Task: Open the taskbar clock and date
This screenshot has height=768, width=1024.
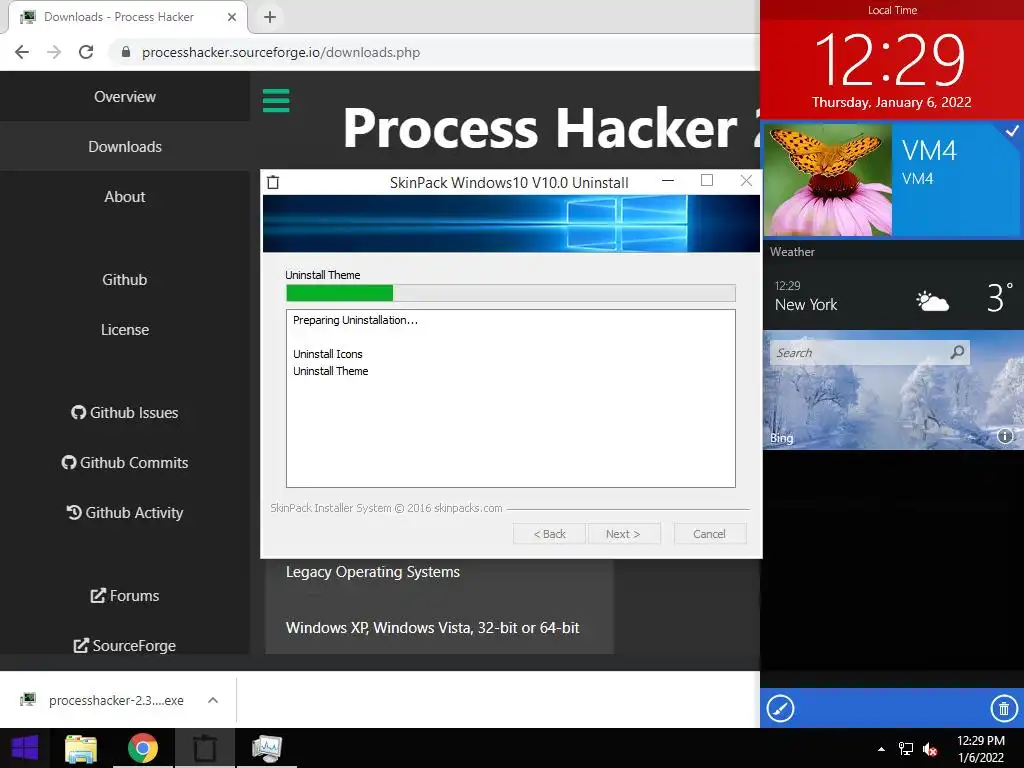Action: [x=980, y=749]
